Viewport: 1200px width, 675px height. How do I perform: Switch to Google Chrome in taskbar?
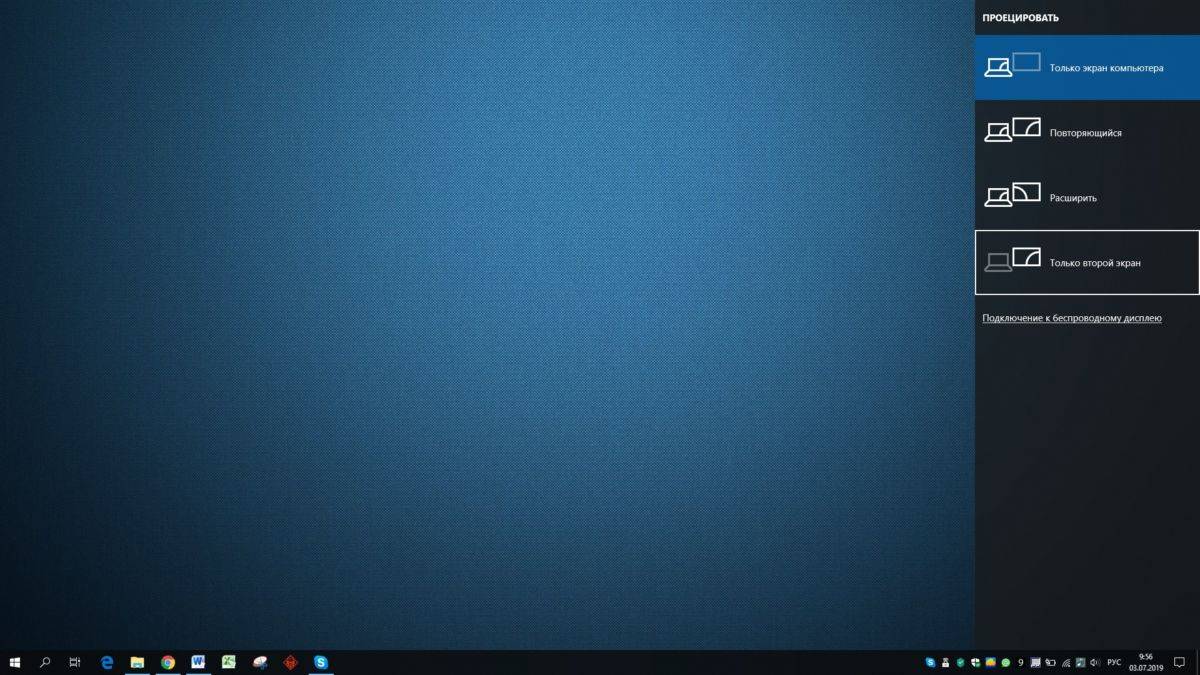coord(168,662)
